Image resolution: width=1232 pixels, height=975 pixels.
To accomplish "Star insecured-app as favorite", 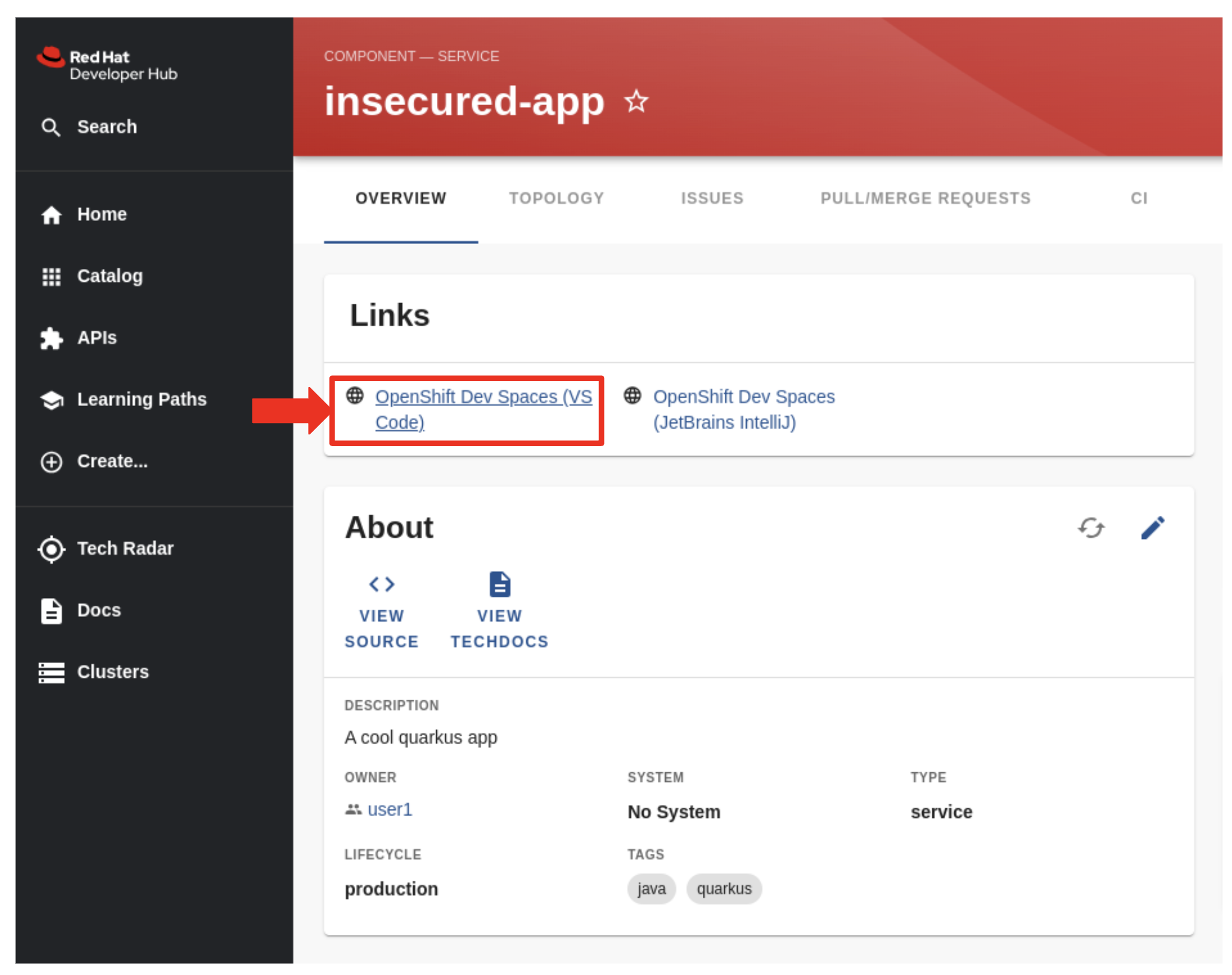I will pyautogui.click(x=636, y=102).
